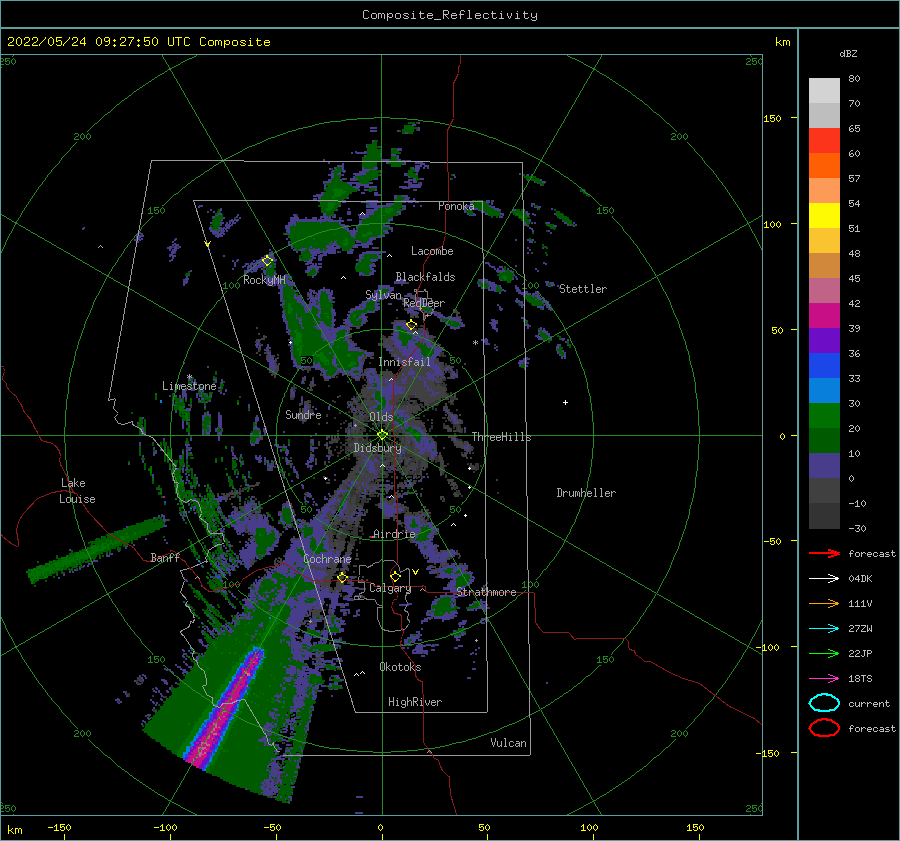Viewport: 900px width, 841px height.
Task: Select the 80 dBZ light gray swatch
Action: [824, 91]
